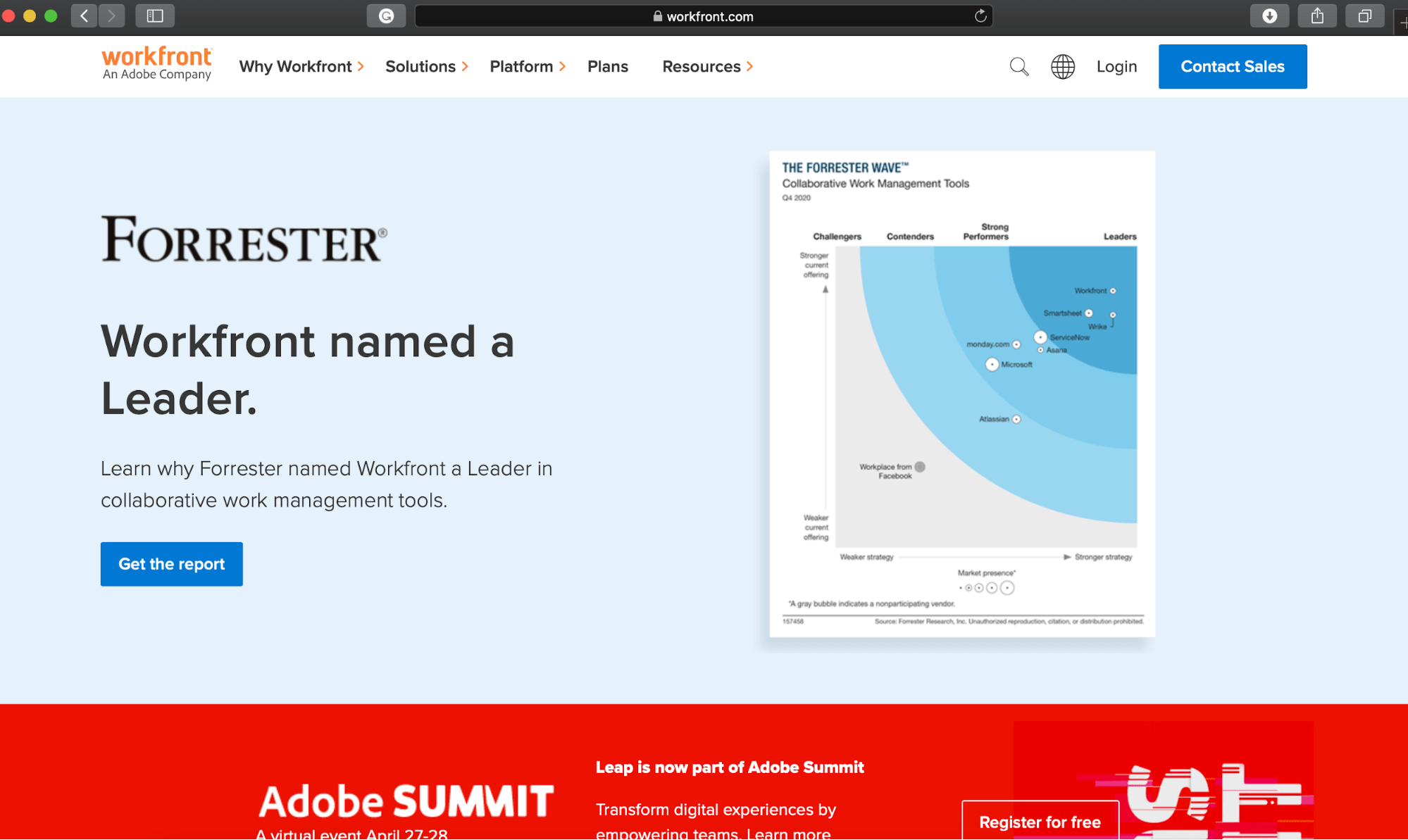1408x840 pixels.
Task: Click the Login link
Action: click(1116, 66)
